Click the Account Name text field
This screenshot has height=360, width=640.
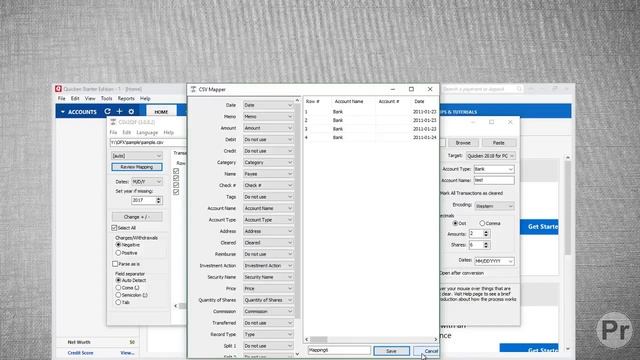(x=493, y=180)
